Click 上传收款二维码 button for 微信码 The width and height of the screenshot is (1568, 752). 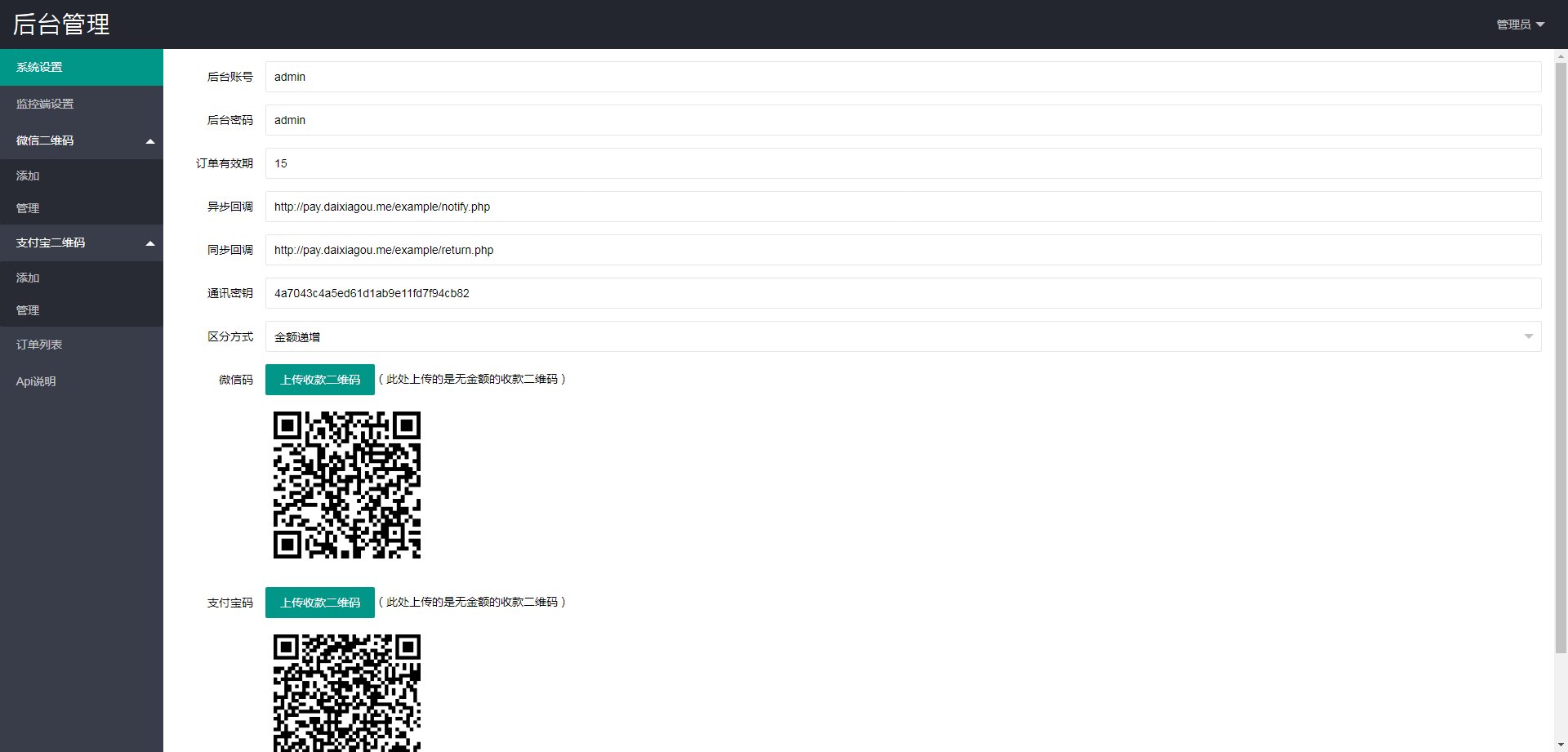pyautogui.click(x=320, y=380)
